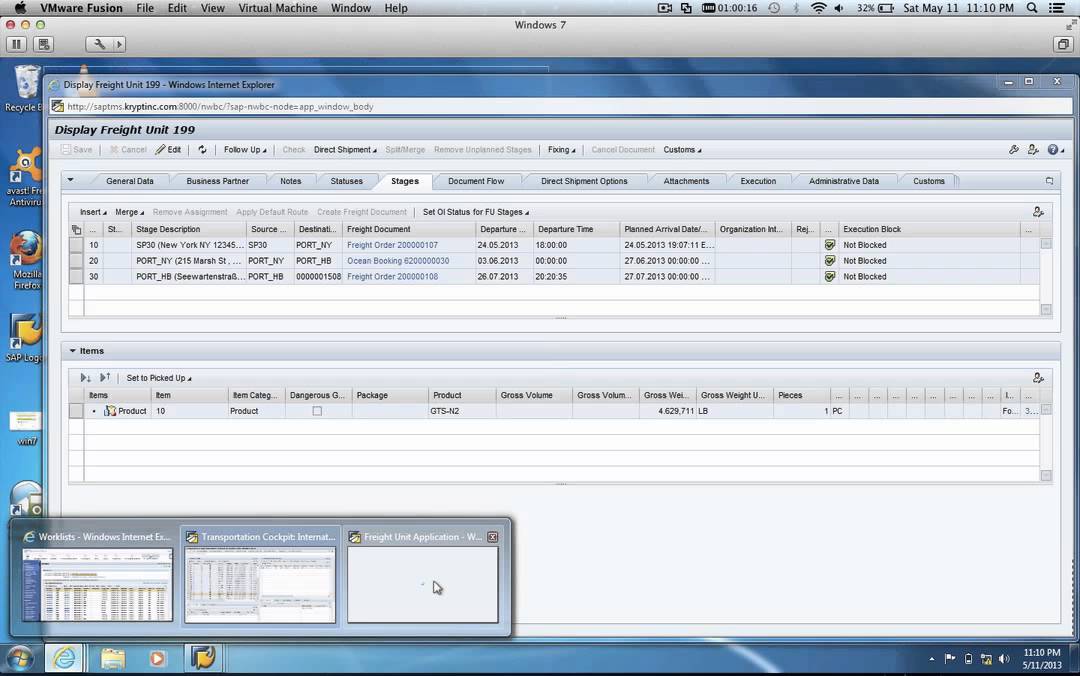Click Windows Explorer folder taskbar icon
Viewport: 1080px width, 676px height.
pyautogui.click(x=113, y=658)
